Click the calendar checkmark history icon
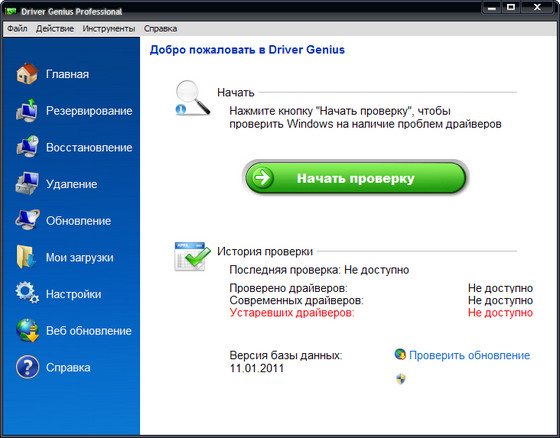Screen dimensions: 560x438 pyautogui.click(x=192, y=257)
